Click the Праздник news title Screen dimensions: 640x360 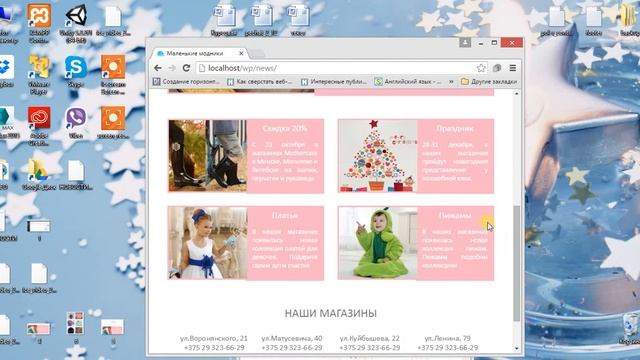455,128
